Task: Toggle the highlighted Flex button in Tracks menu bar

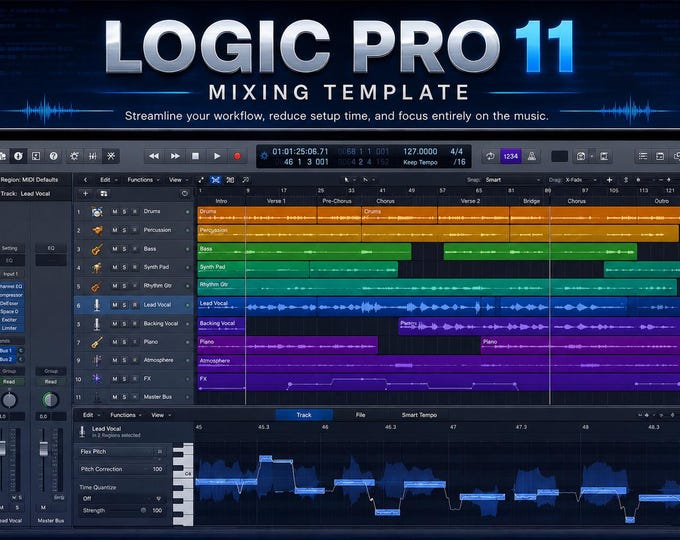Action: click(x=215, y=180)
